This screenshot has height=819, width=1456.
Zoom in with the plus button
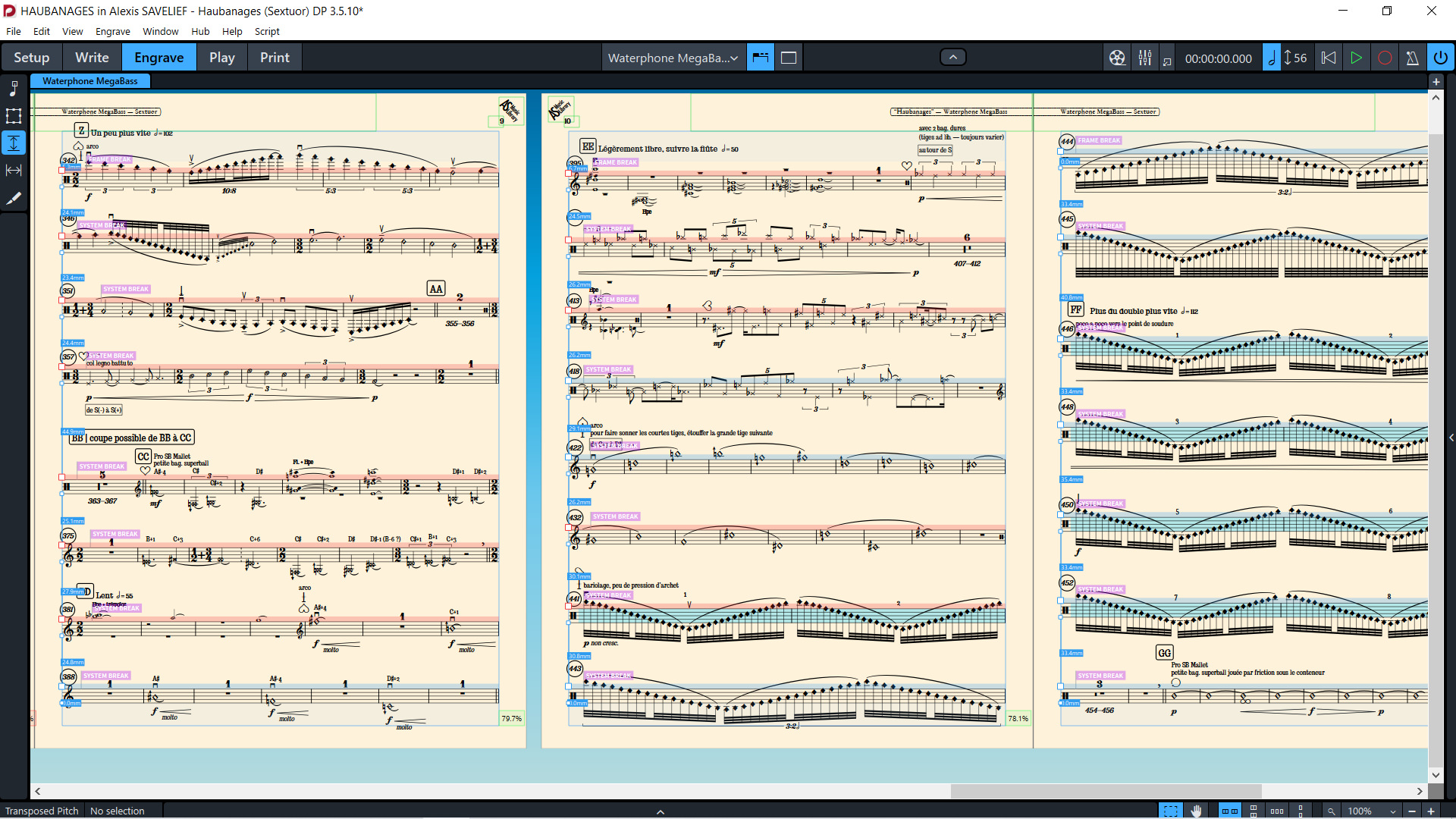click(x=1431, y=811)
